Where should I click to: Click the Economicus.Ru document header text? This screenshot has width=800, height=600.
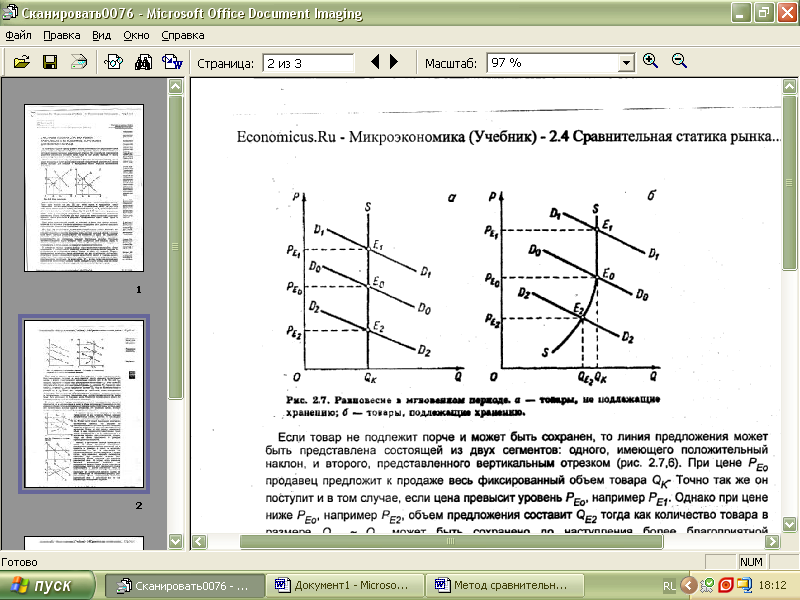(508, 137)
